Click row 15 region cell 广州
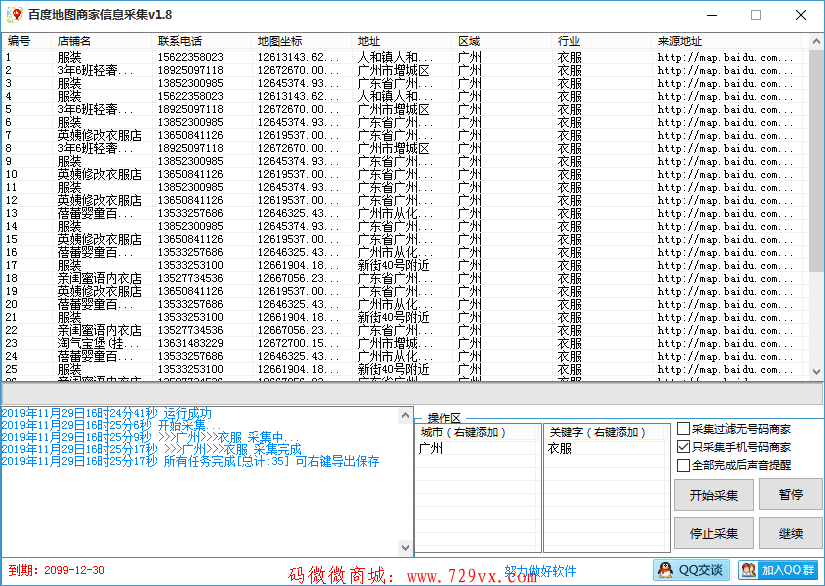 tap(470, 239)
